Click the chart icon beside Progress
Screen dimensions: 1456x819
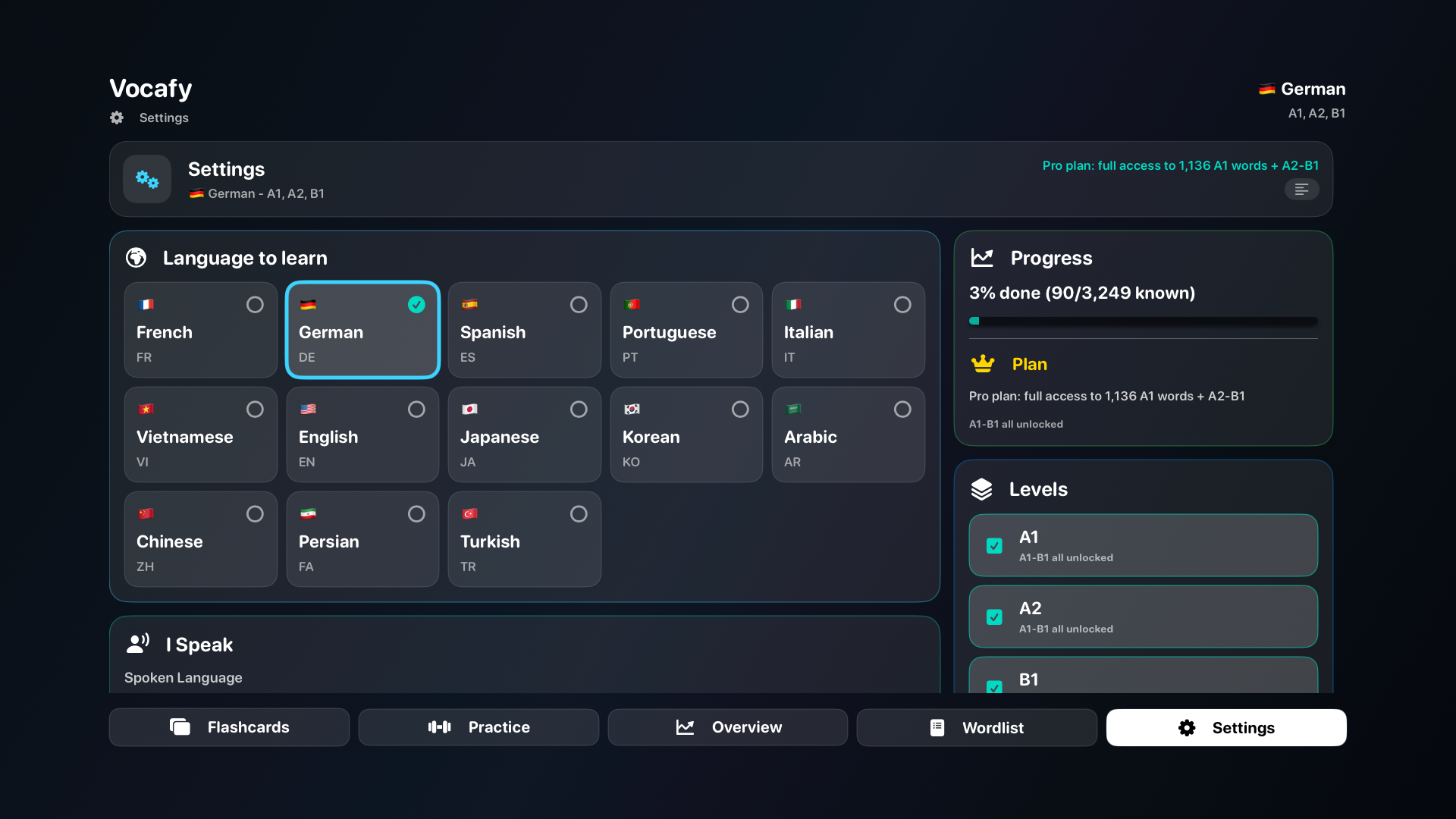point(982,258)
